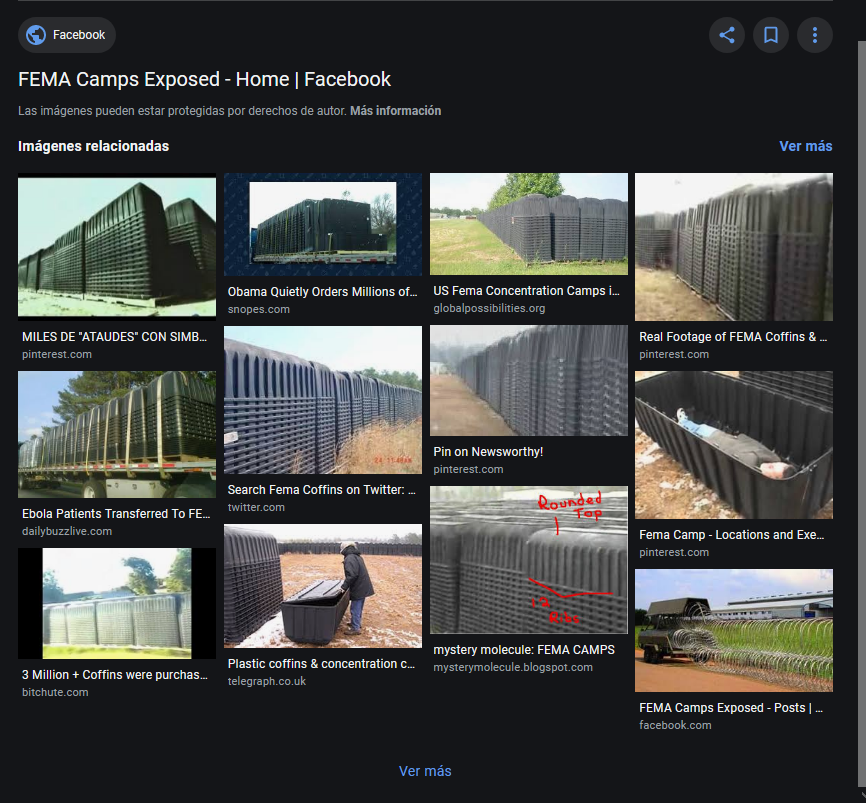Click the 'globalpossibilities.org' source label
The height and width of the screenshot is (803, 866).
point(489,308)
